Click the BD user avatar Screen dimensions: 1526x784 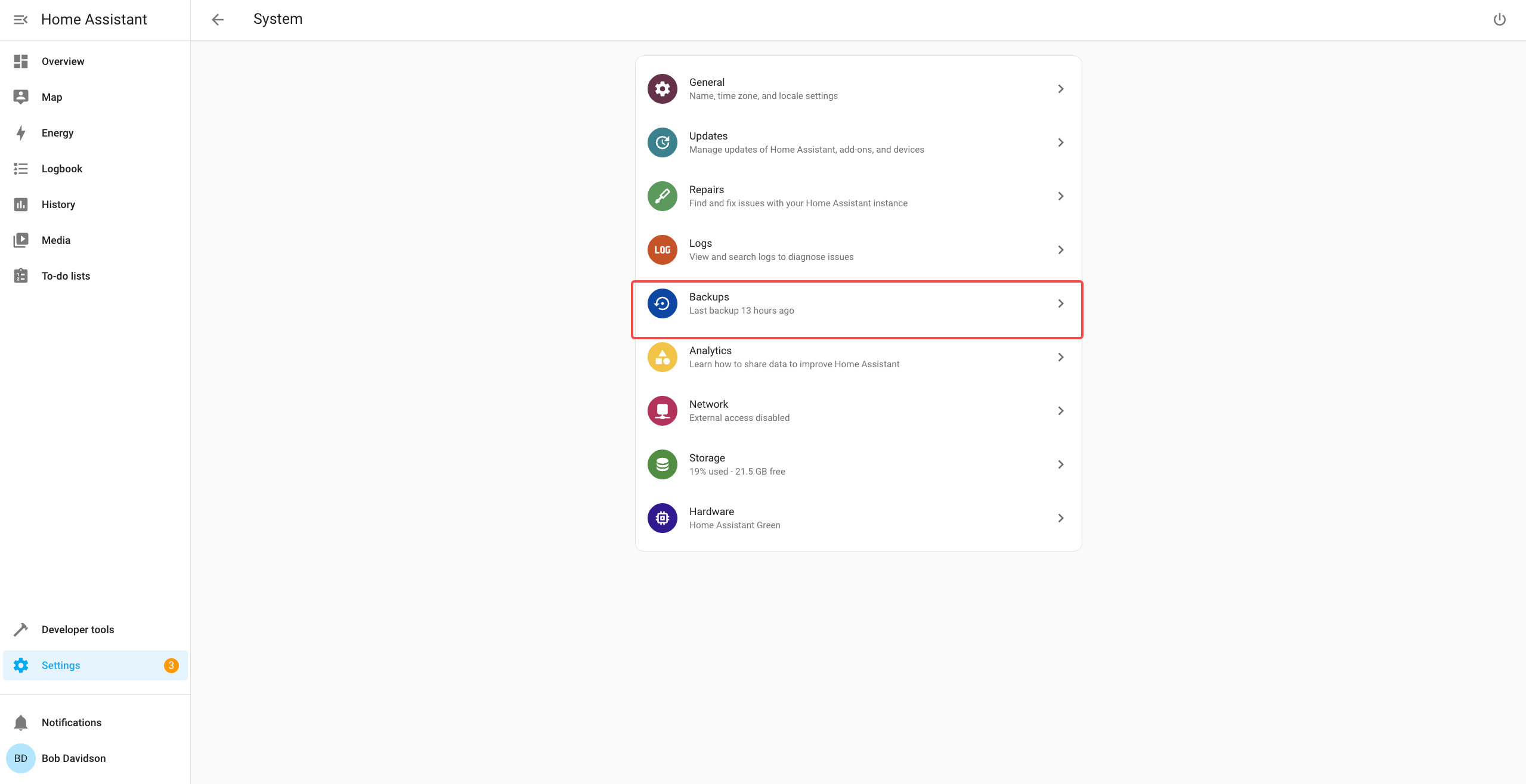(x=21, y=758)
